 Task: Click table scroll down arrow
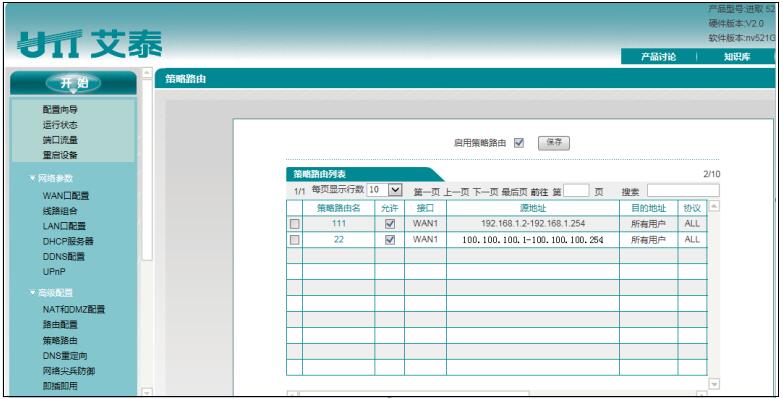(715, 384)
